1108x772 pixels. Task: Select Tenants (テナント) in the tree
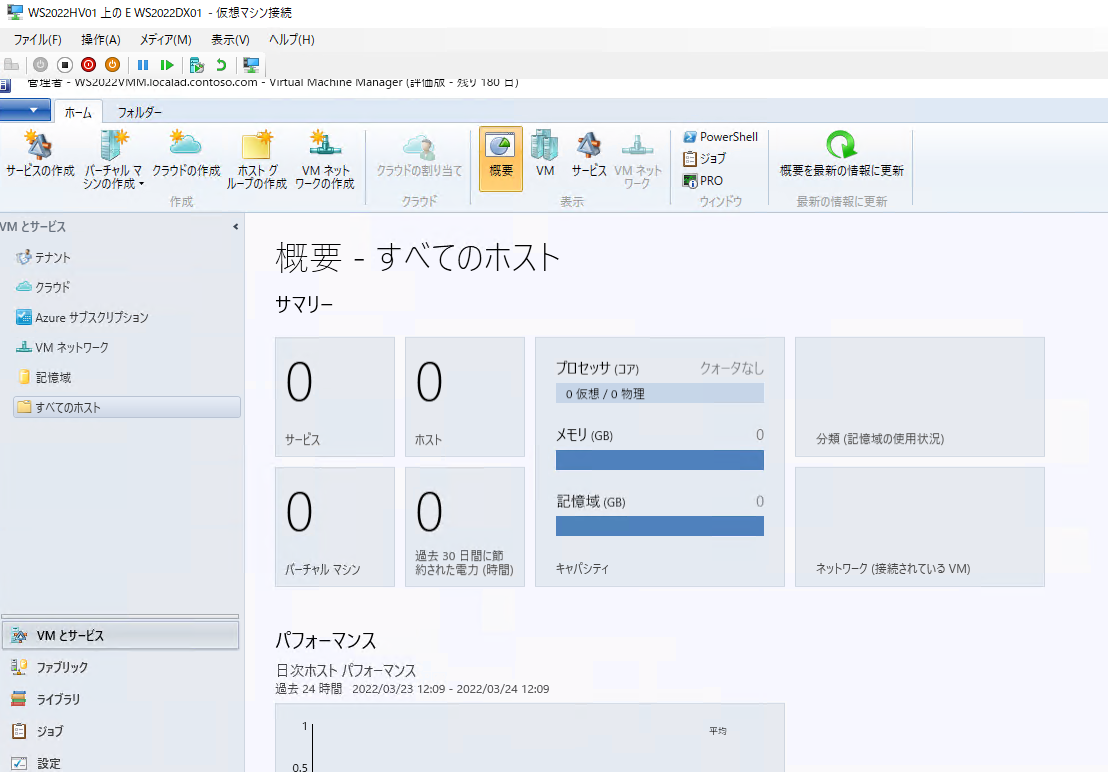click(x=43, y=257)
